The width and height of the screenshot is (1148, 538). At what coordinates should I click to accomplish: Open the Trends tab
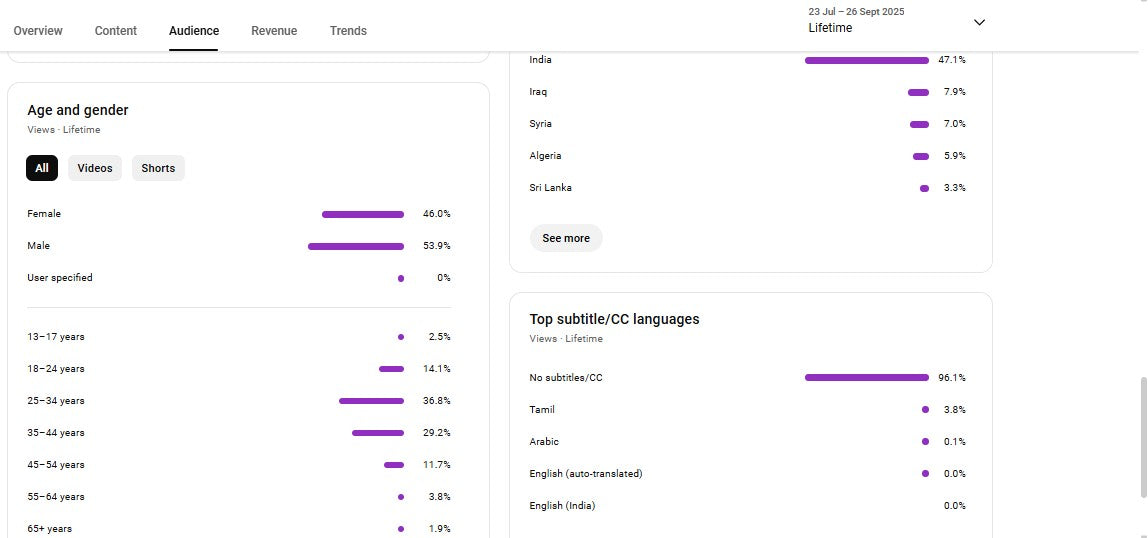tap(348, 31)
